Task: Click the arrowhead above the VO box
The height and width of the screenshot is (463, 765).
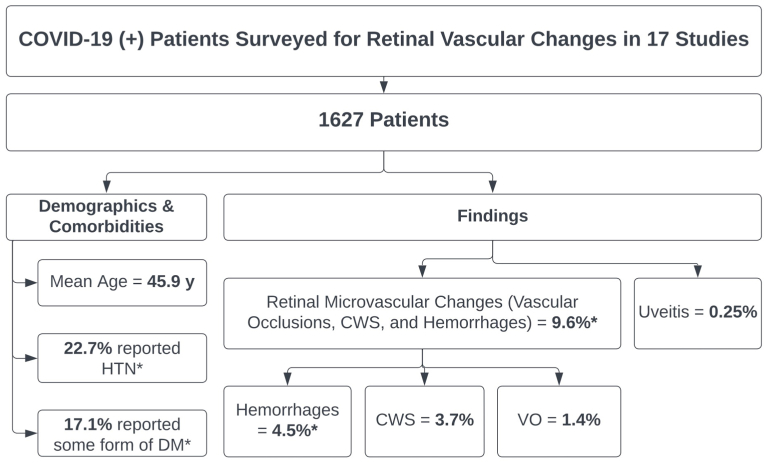Action: point(558,378)
